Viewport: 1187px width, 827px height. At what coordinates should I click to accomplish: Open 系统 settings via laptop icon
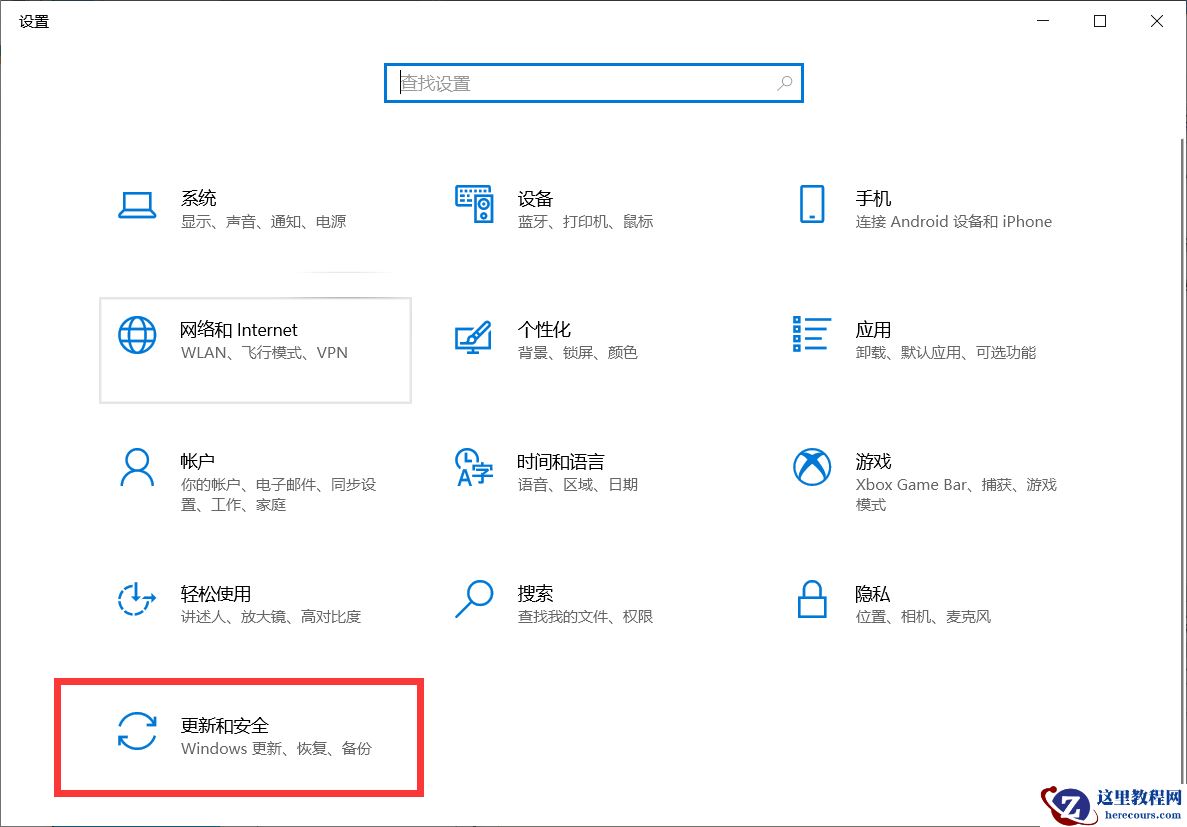[x=137, y=204]
